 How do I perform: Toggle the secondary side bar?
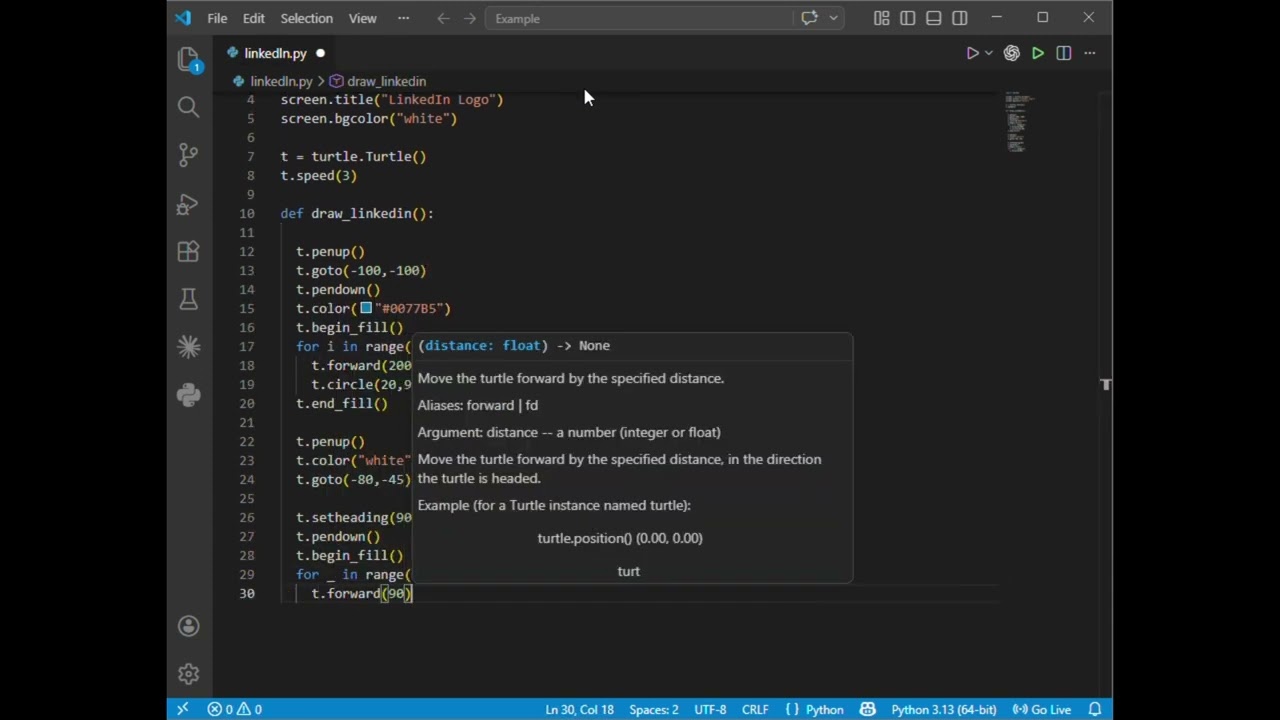tap(960, 18)
